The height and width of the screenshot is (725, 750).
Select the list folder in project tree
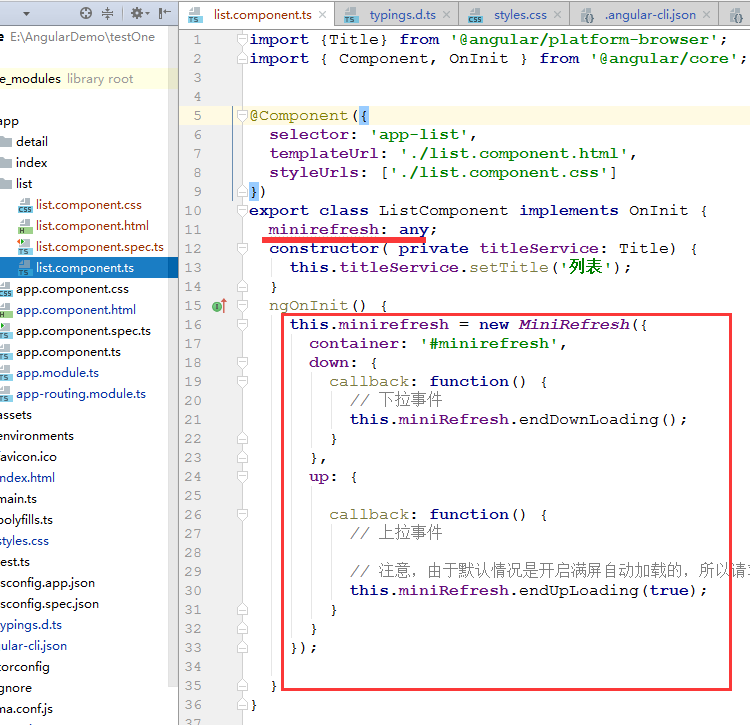coord(24,184)
